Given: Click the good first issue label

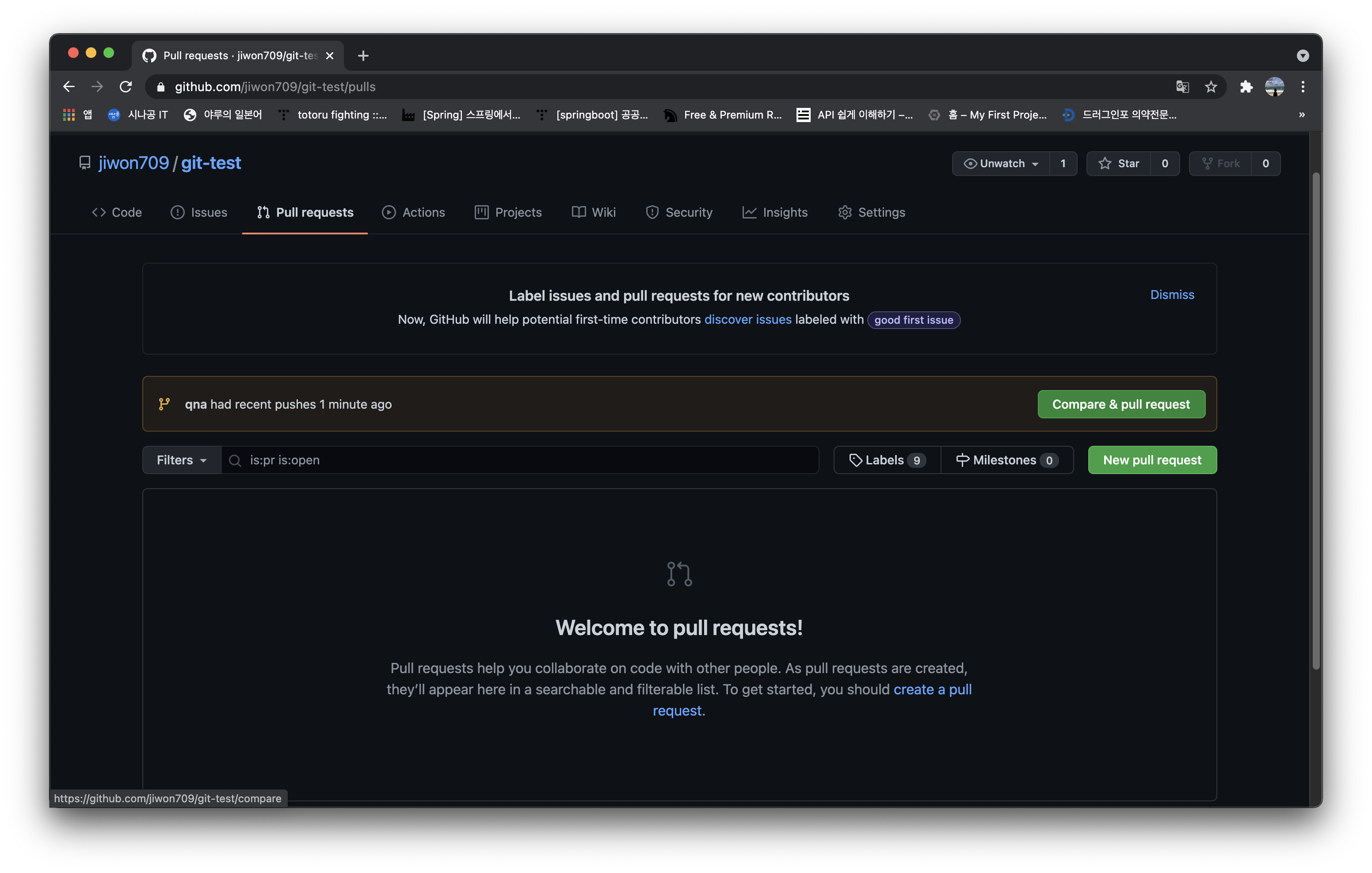Looking at the screenshot, I should (913, 320).
